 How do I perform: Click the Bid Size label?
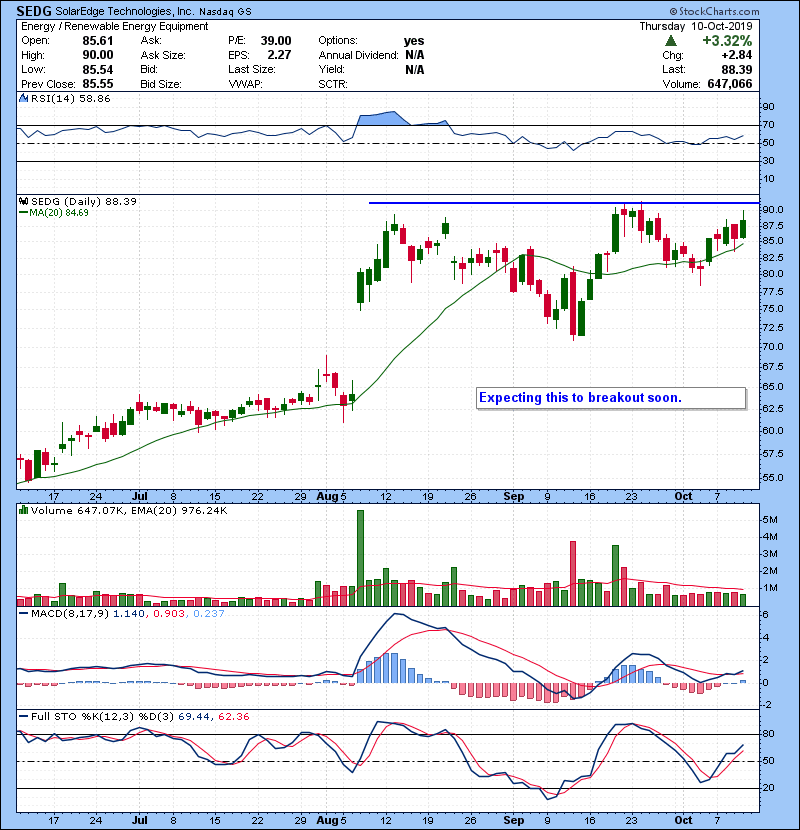[x=161, y=84]
